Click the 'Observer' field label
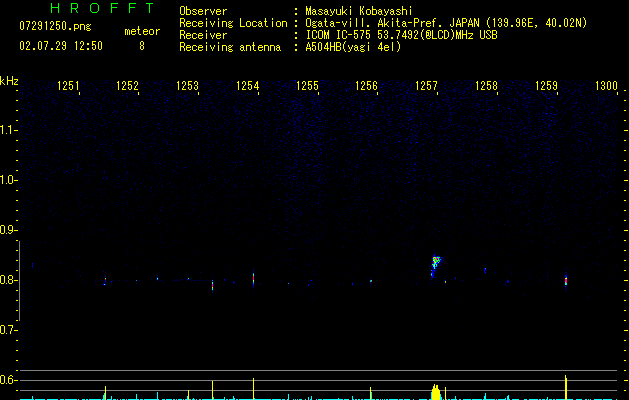The image size is (629, 400). tap(203, 11)
